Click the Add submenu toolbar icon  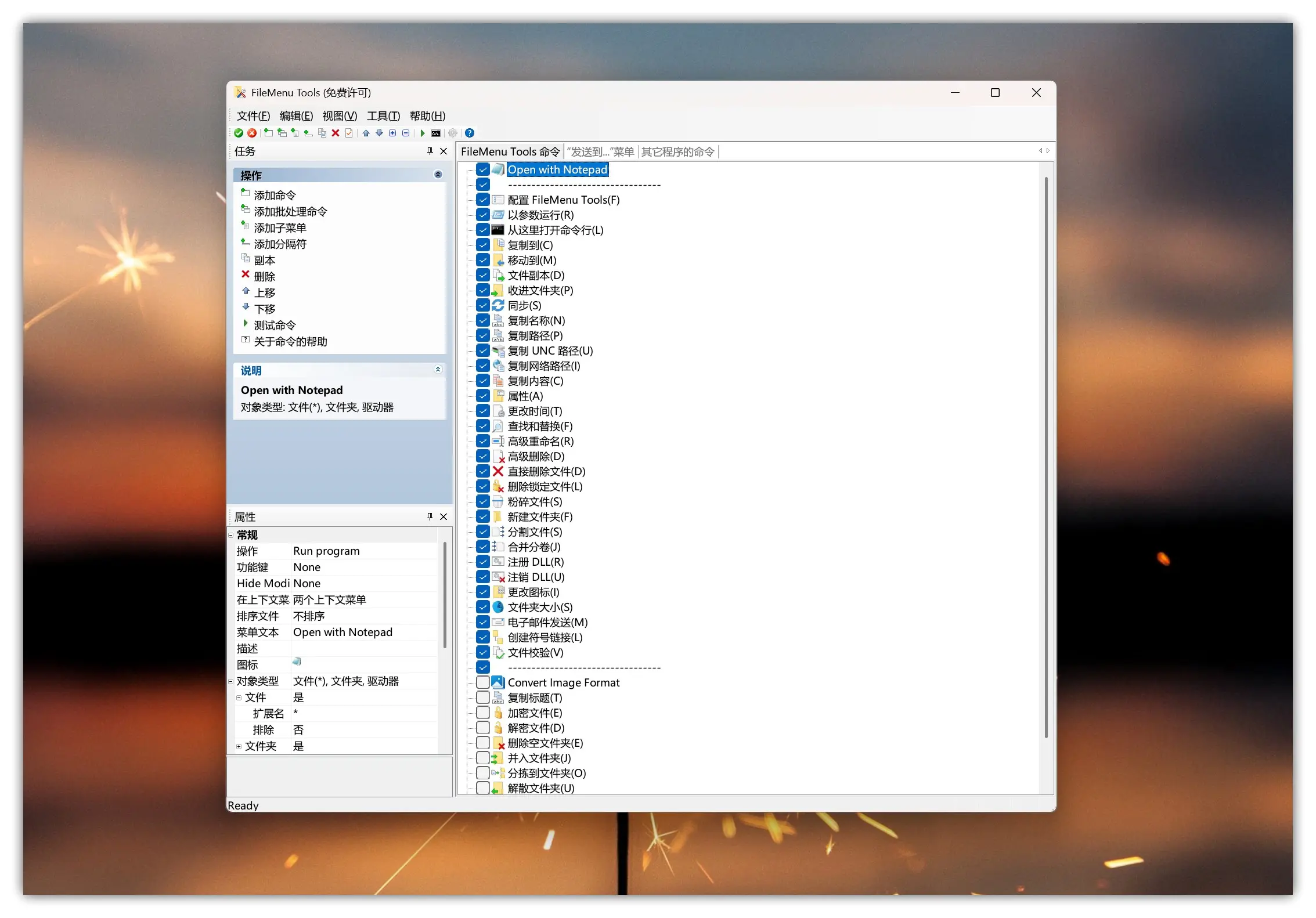point(295,133)
